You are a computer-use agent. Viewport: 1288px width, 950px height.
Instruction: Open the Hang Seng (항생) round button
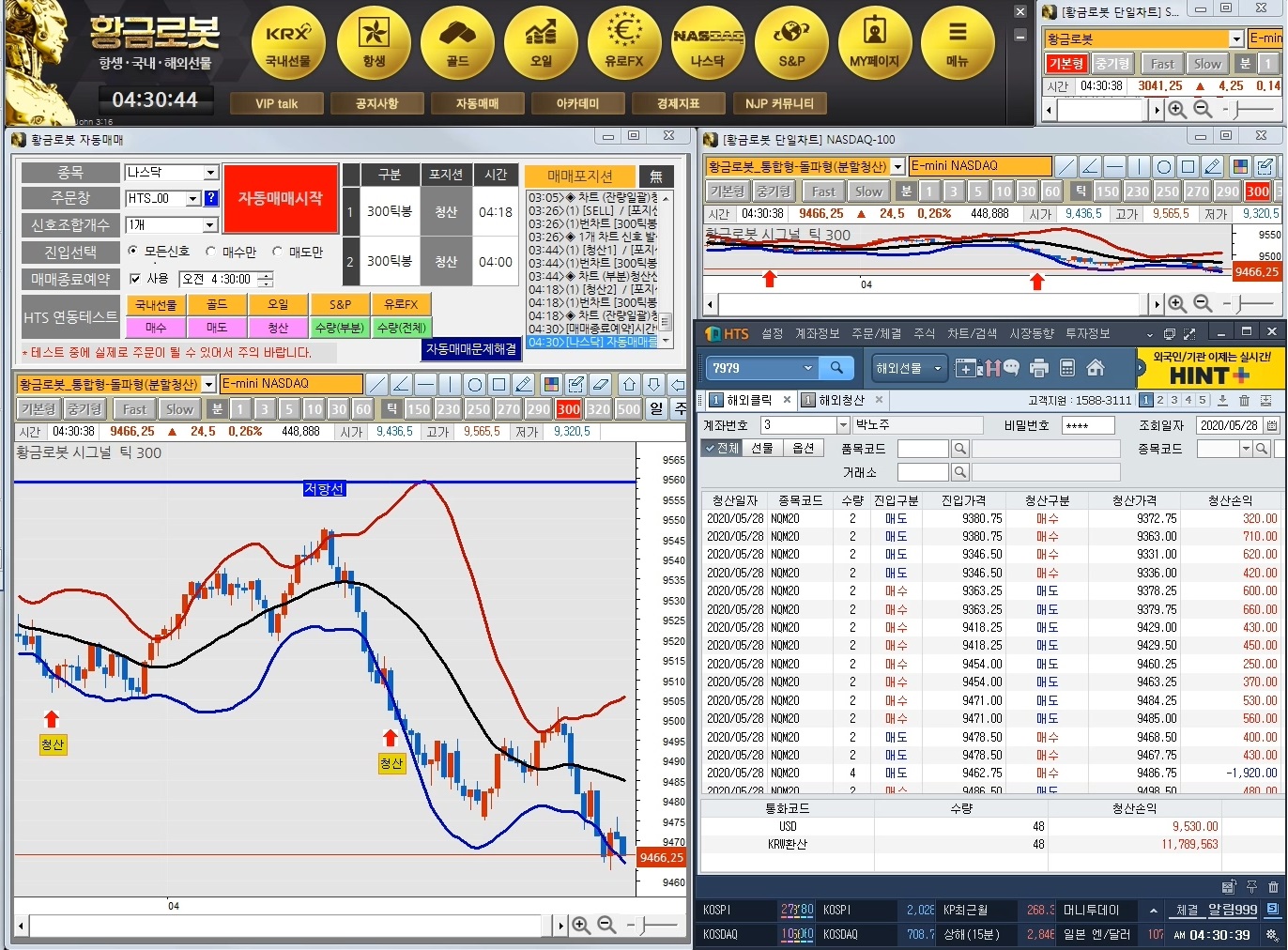374,43
